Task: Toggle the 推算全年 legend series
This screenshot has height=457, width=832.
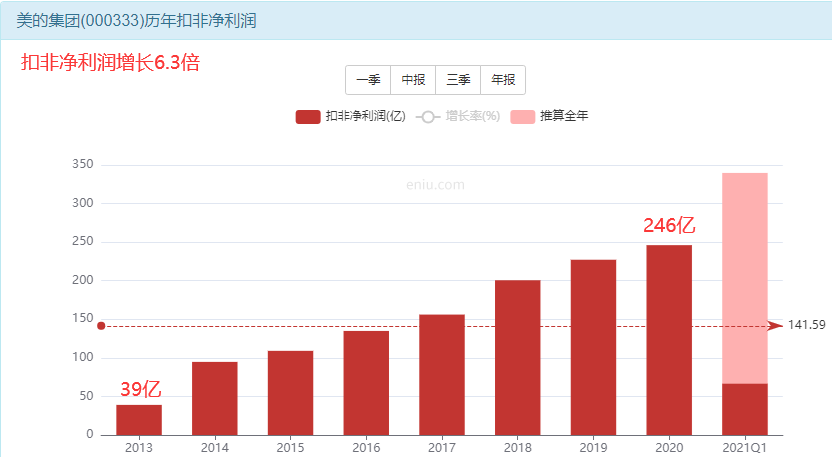Action: point(549,116)
